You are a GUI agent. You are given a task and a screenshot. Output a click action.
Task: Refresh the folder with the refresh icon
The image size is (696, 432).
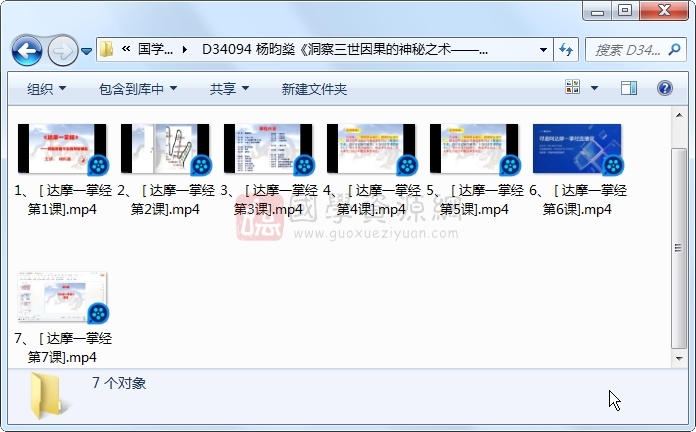click(566, 50)
